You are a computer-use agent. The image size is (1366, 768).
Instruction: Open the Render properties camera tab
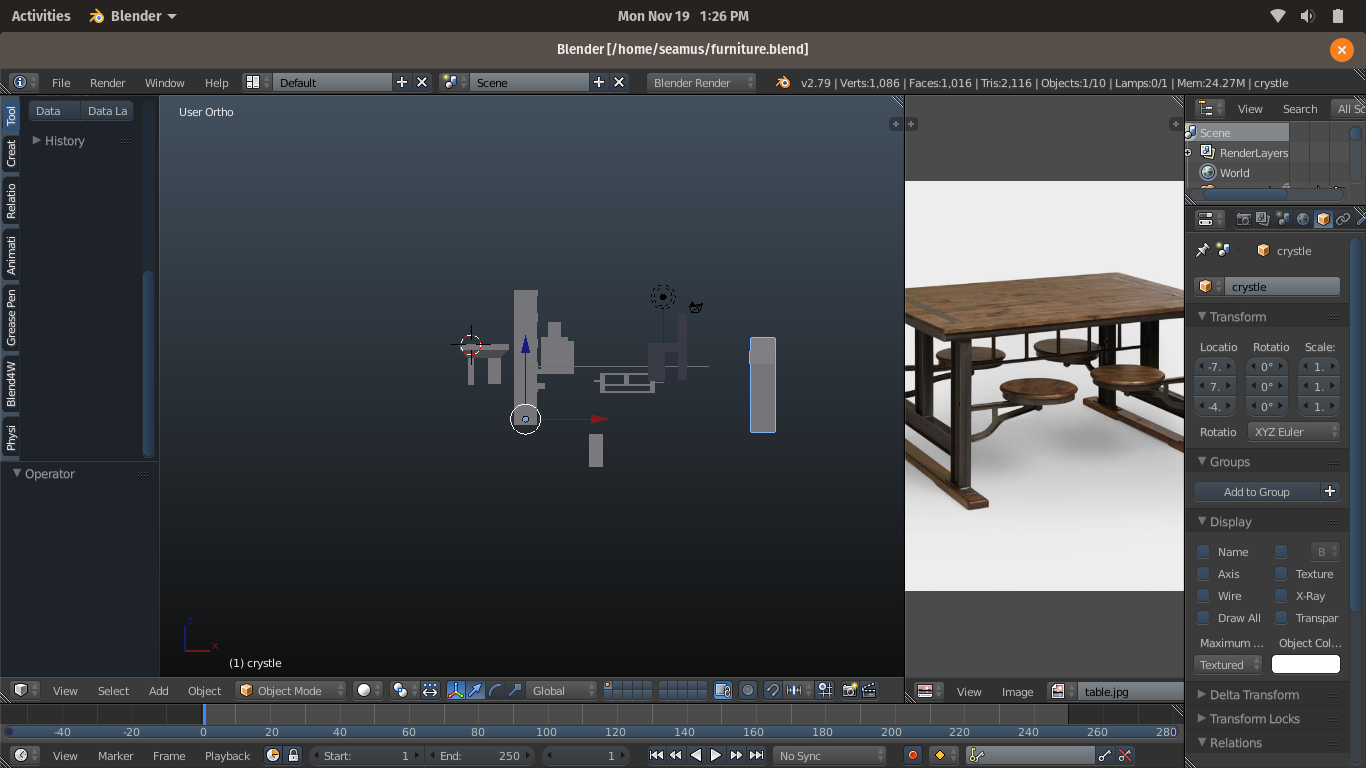click(1244, 219)
